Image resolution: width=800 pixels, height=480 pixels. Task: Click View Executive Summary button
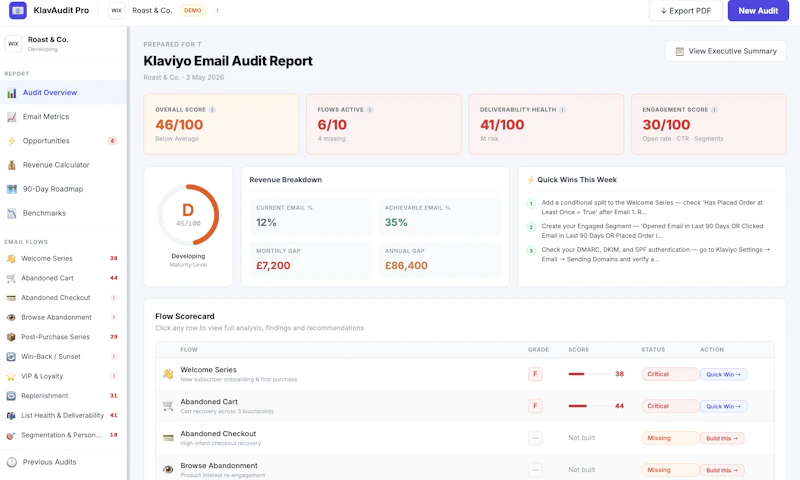coord(726,51)
